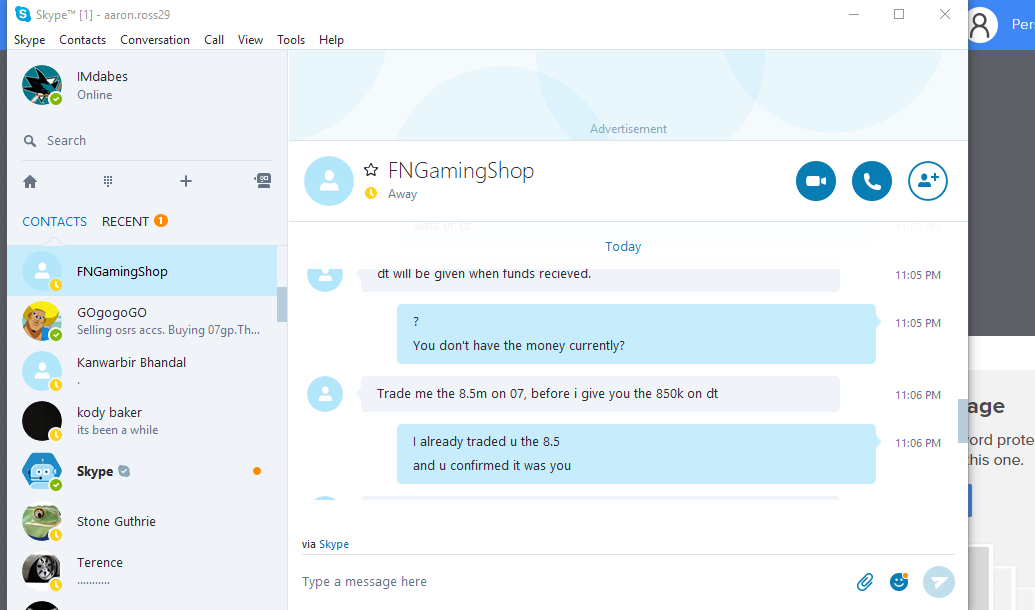The image size is (1035, 610).
Task: Switch to the RECENT tab
Action: click(125, 221)
